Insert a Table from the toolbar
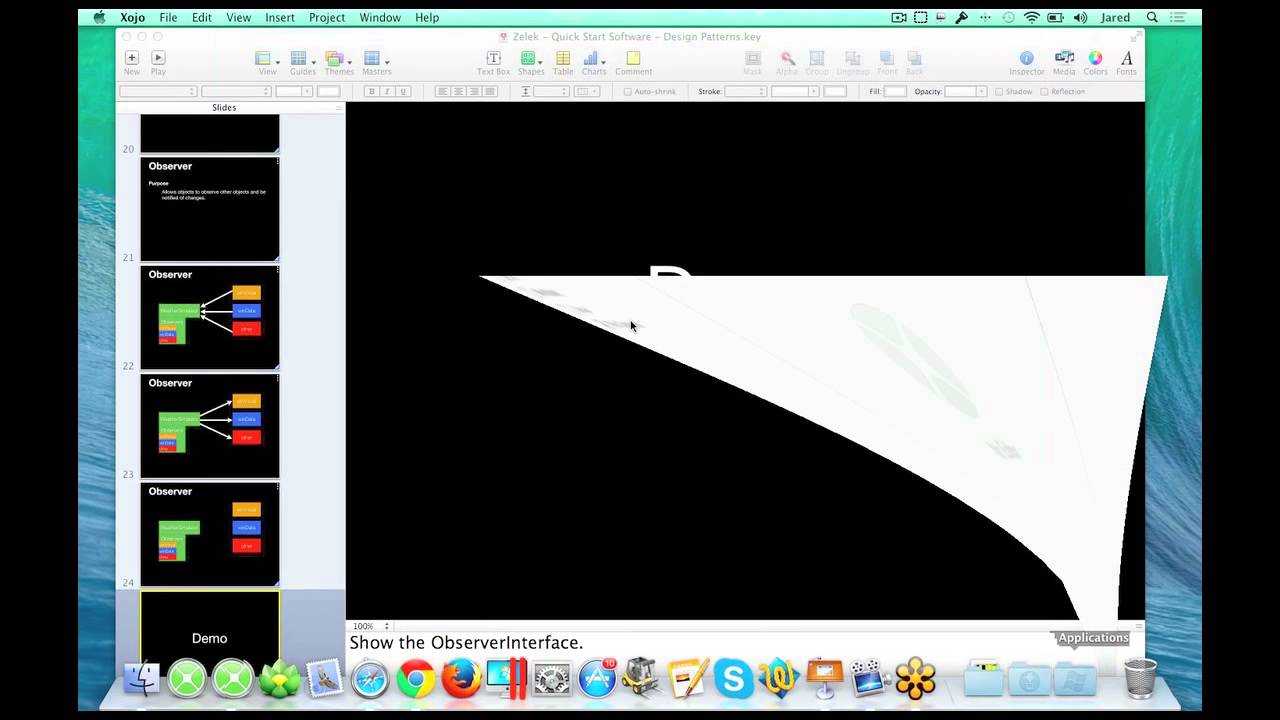Screen dimensions: 1280x720 pos(563,58)
